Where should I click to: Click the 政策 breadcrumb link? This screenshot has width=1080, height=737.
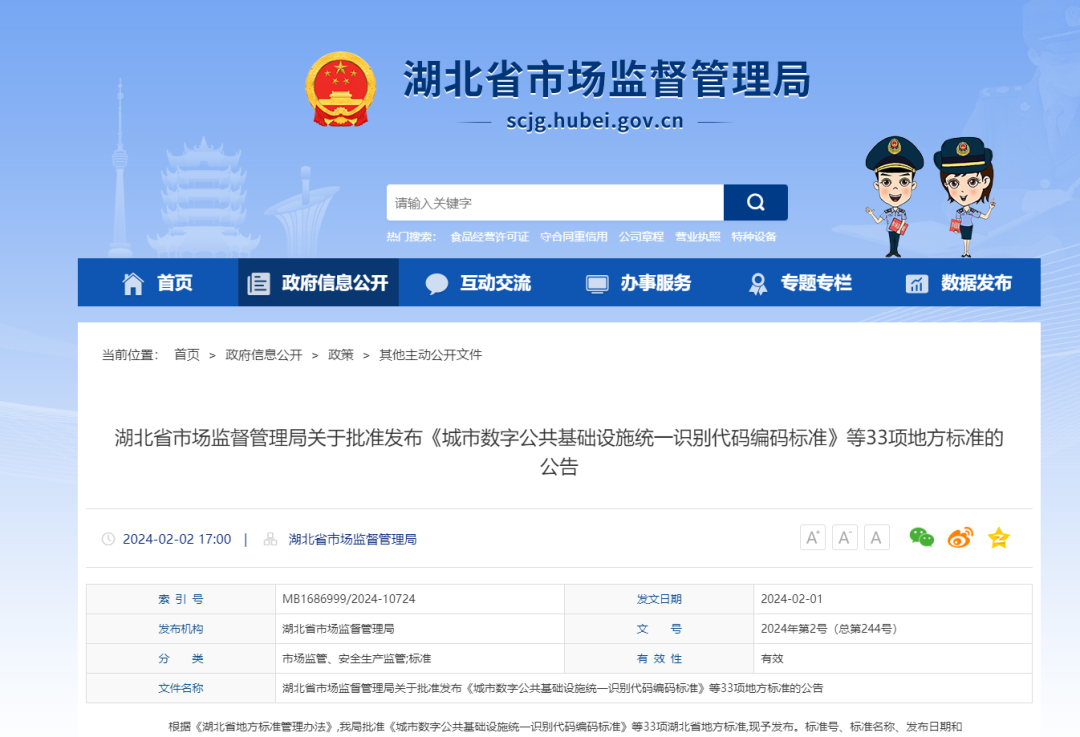(x=340, y=354)
